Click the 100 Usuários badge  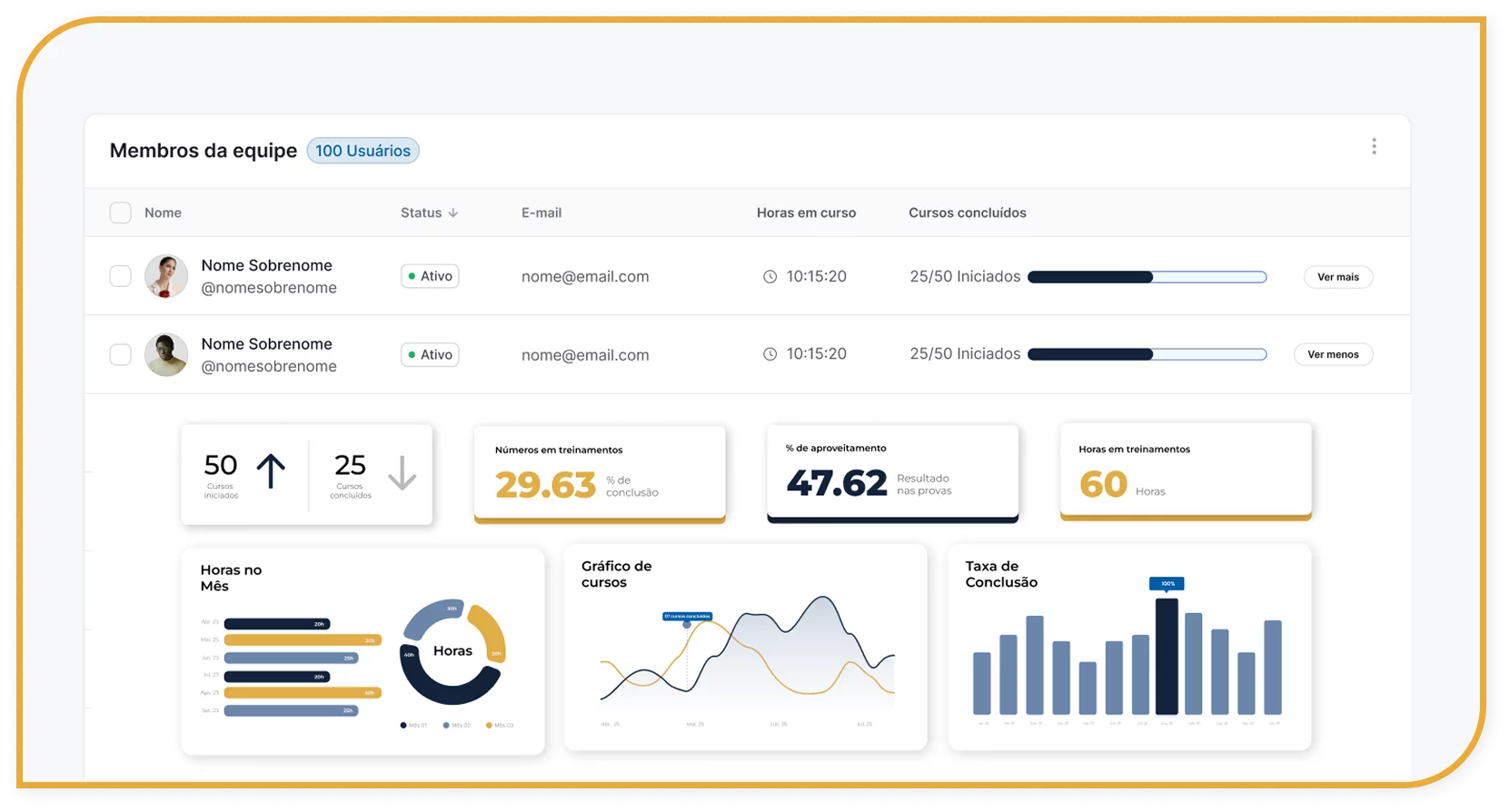(x=363, y=151)
